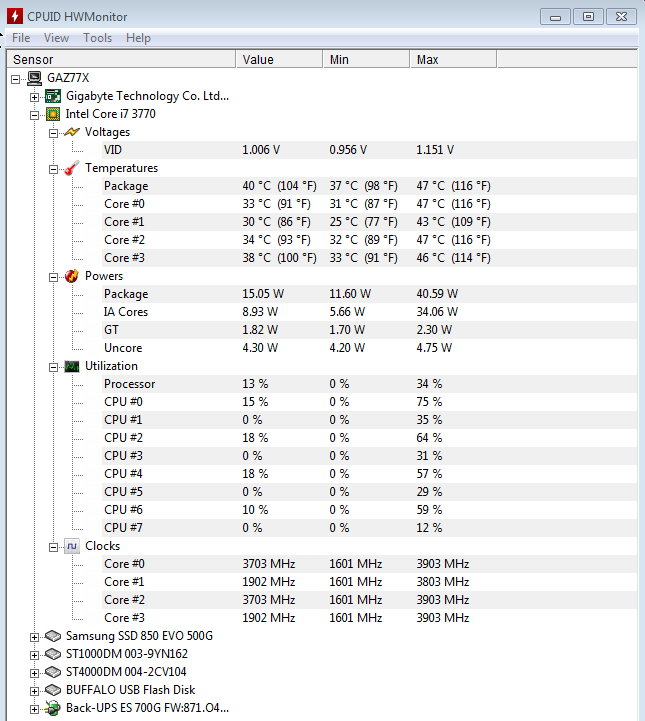Collapse the GAZ77X root node
The width and height of the screenshot is (645, 721).
16,80
